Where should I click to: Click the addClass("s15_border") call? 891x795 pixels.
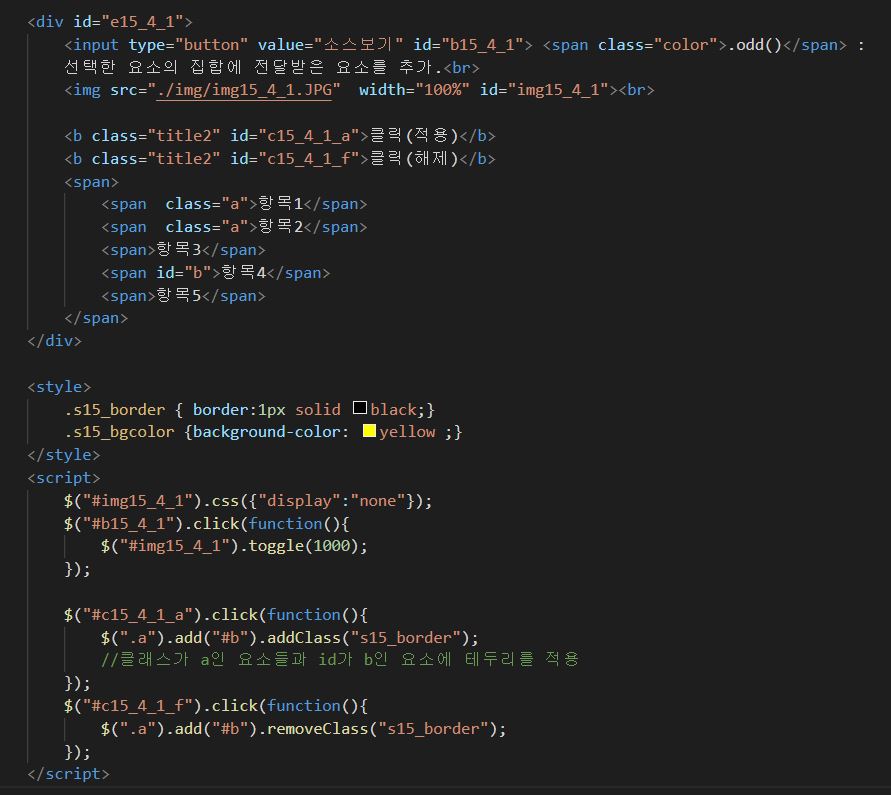click(x=368, y=637)
